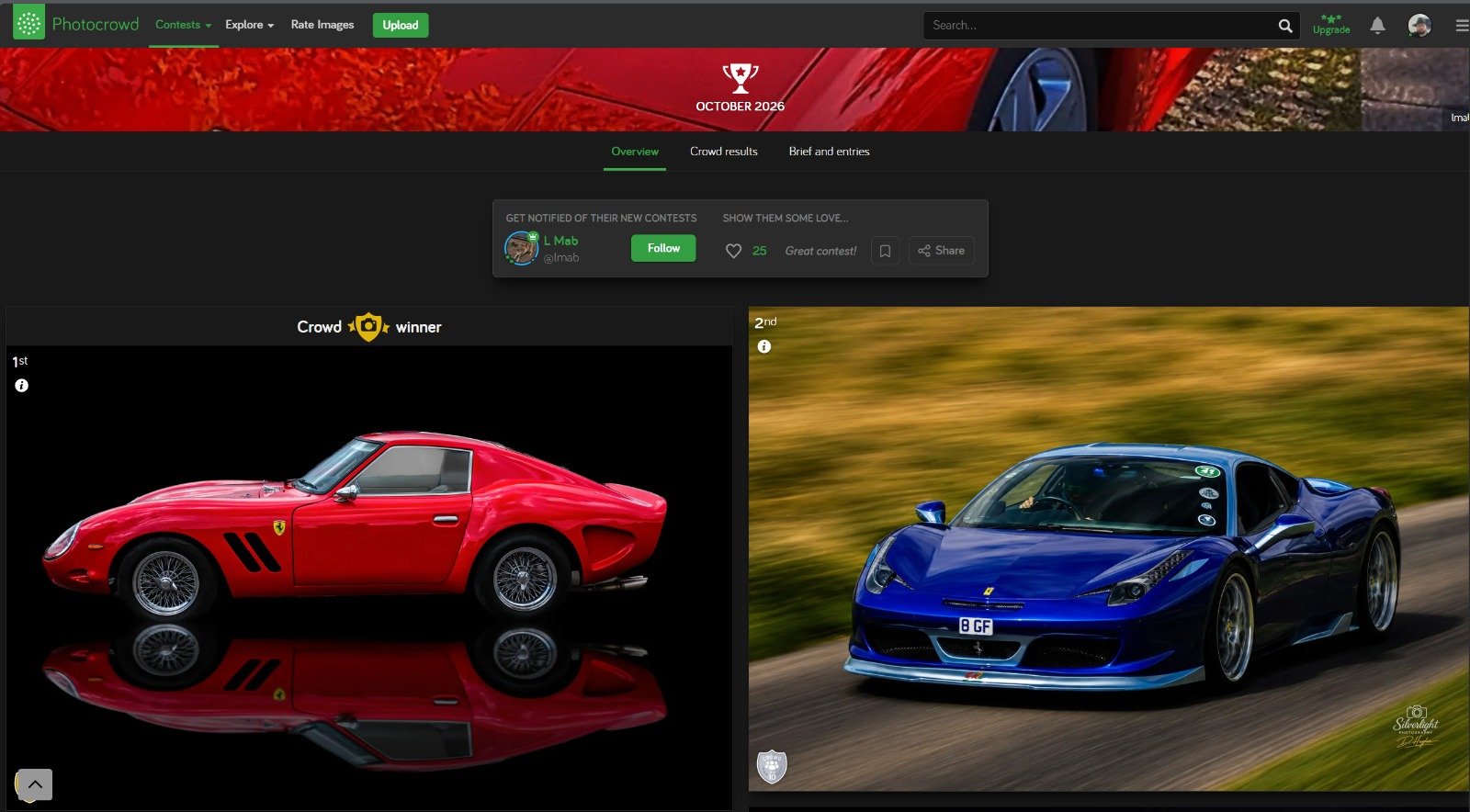This screenshot has width=1470, height=812.
Task: Open the blue Ferrari 2nd place photo
Action: click(1109, 549)
